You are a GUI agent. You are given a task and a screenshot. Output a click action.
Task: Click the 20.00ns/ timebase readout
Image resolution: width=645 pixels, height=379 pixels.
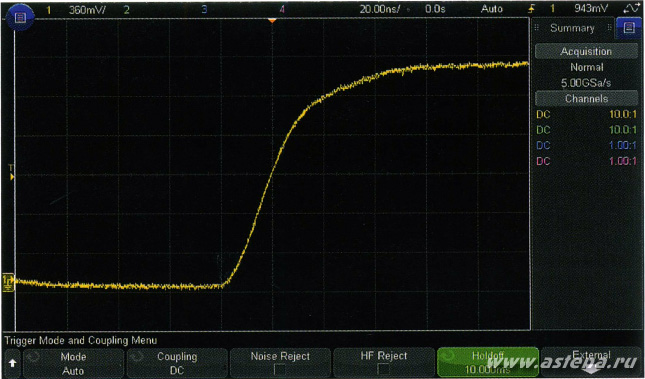point(379,9)
